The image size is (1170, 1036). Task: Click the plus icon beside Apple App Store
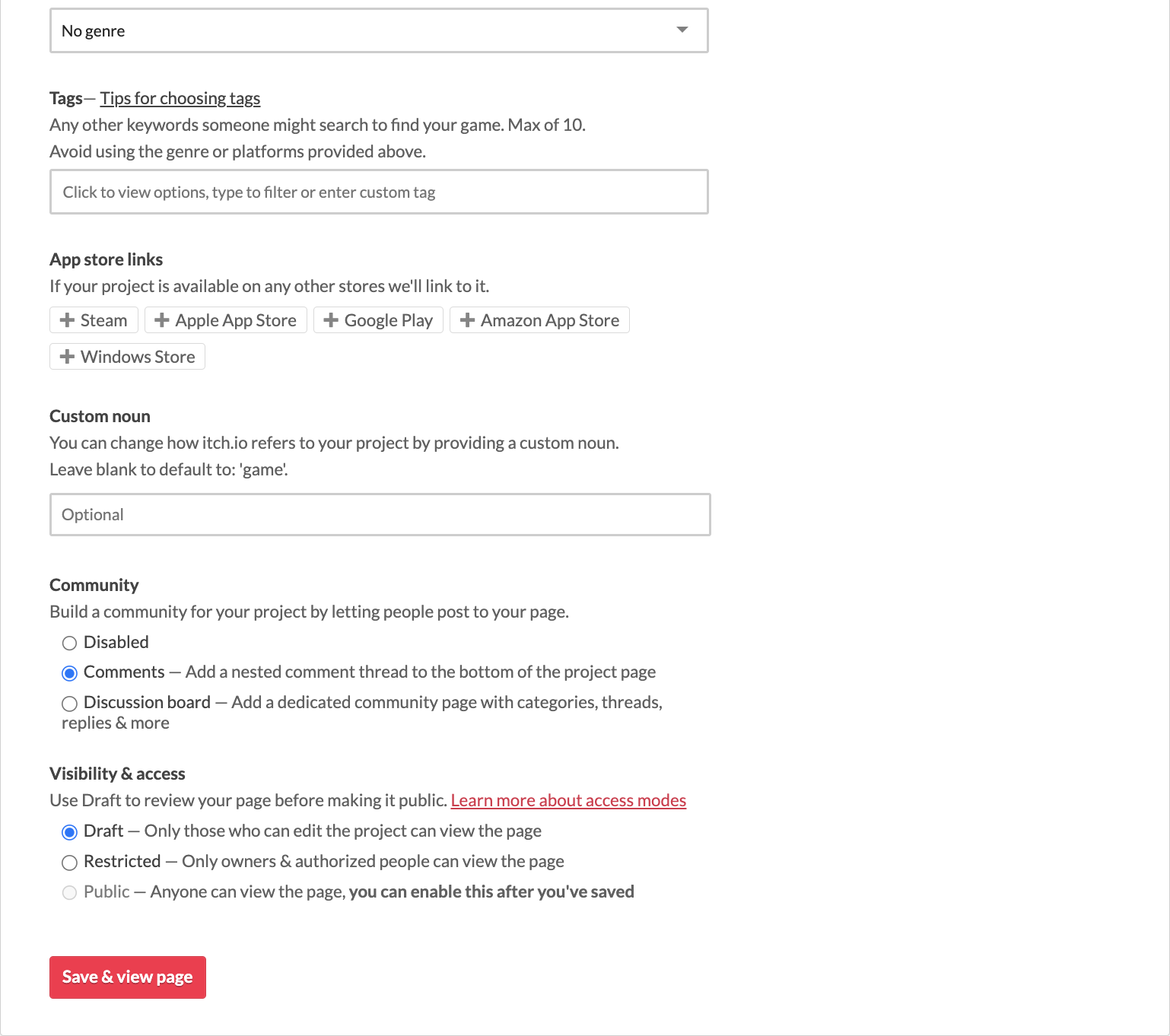[x=161, y=320]
